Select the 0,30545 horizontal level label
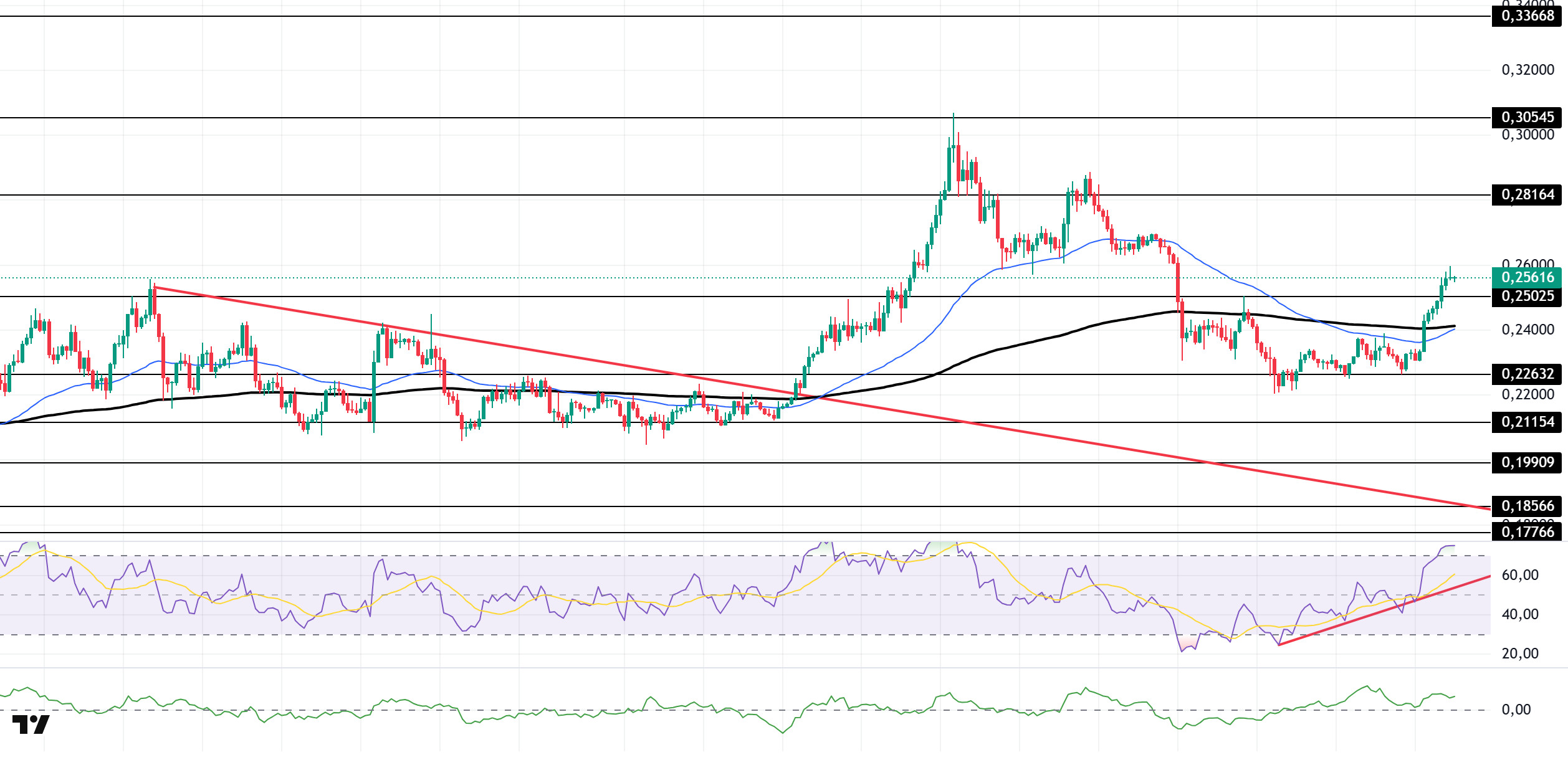The image size is (1568, 760). 1526,117
